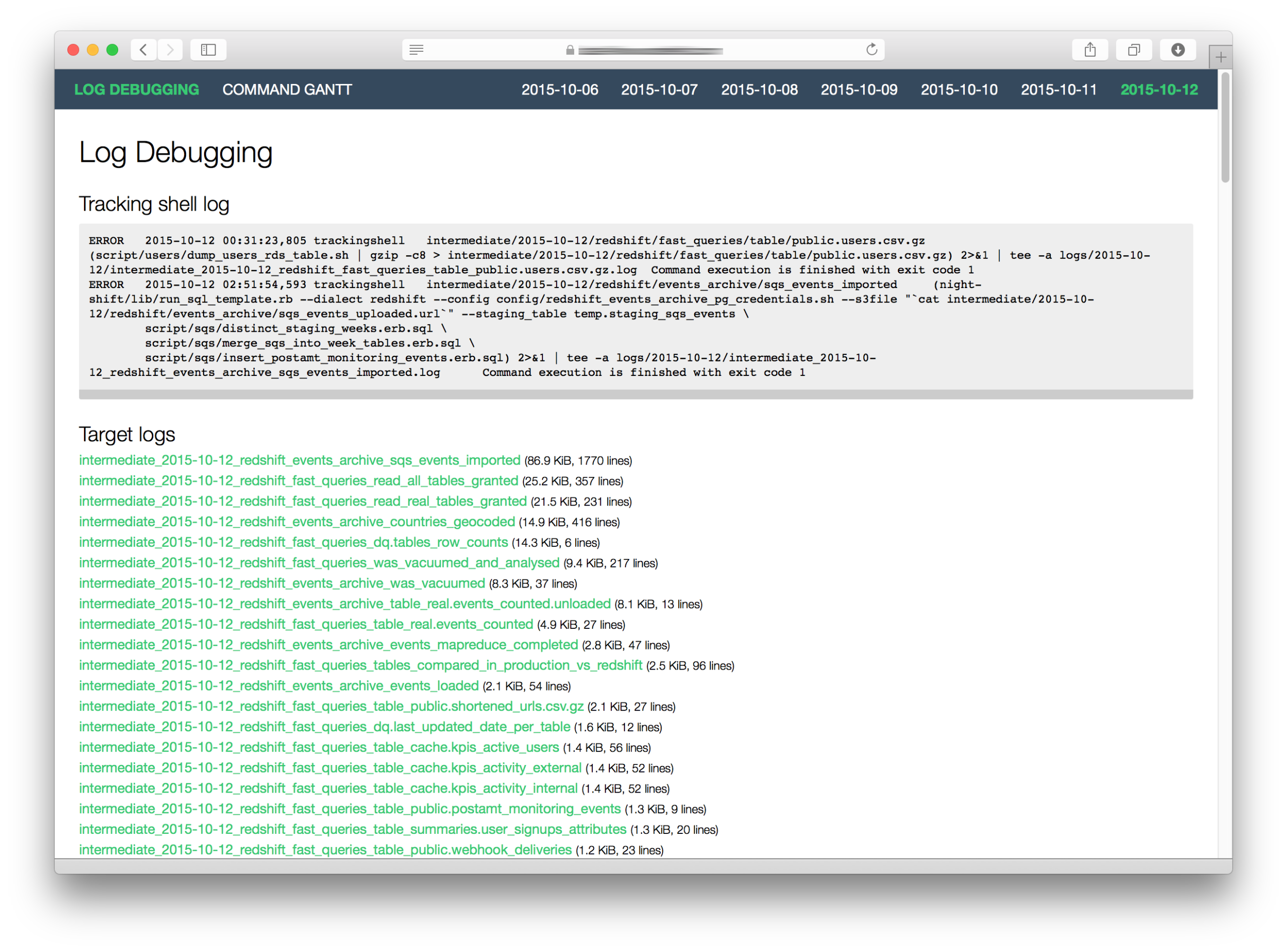Open the Log Debugging tab
Screen dimensions: 1287x952
[x=137, y=90]
